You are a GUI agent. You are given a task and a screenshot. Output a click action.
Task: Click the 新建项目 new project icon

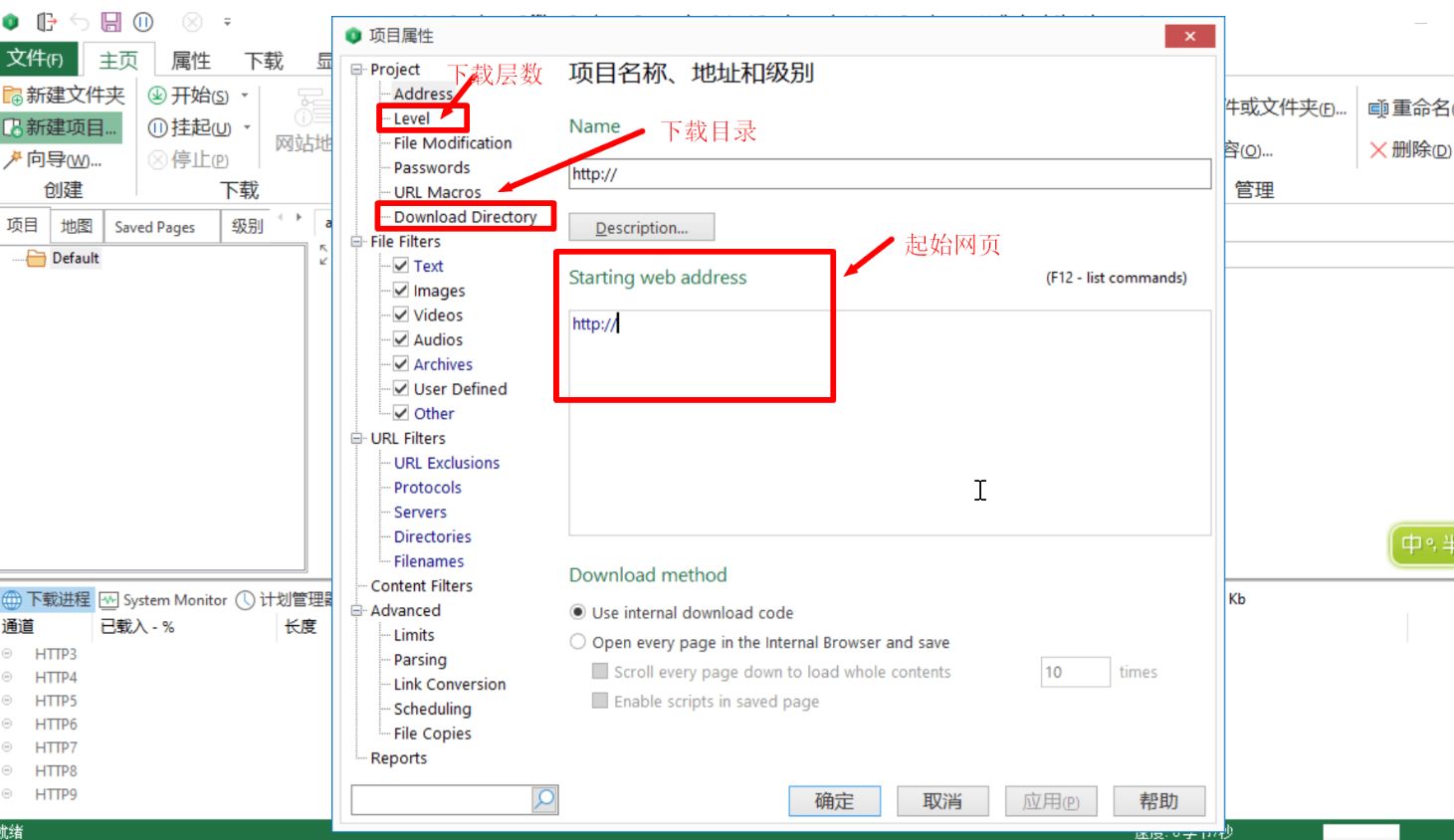(13, 127)
